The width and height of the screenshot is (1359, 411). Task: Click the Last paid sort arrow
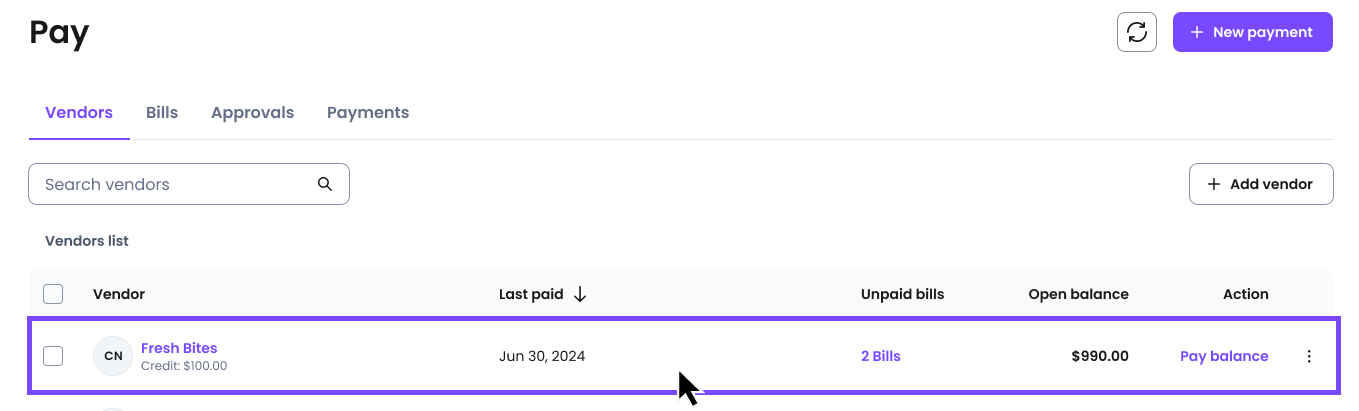(x=580, y=294)
